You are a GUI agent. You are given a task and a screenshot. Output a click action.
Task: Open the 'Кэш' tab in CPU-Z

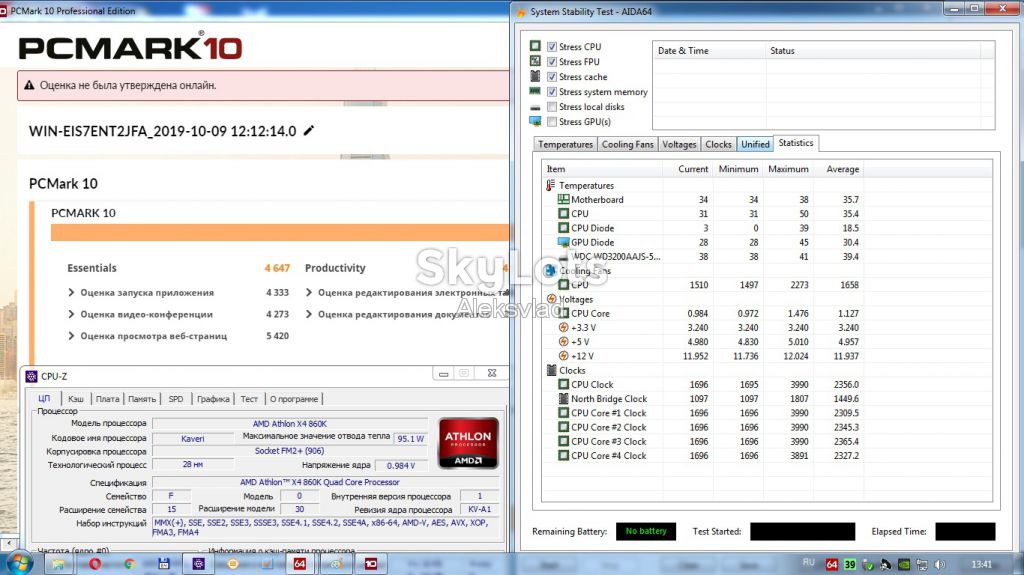coord(76,399)
